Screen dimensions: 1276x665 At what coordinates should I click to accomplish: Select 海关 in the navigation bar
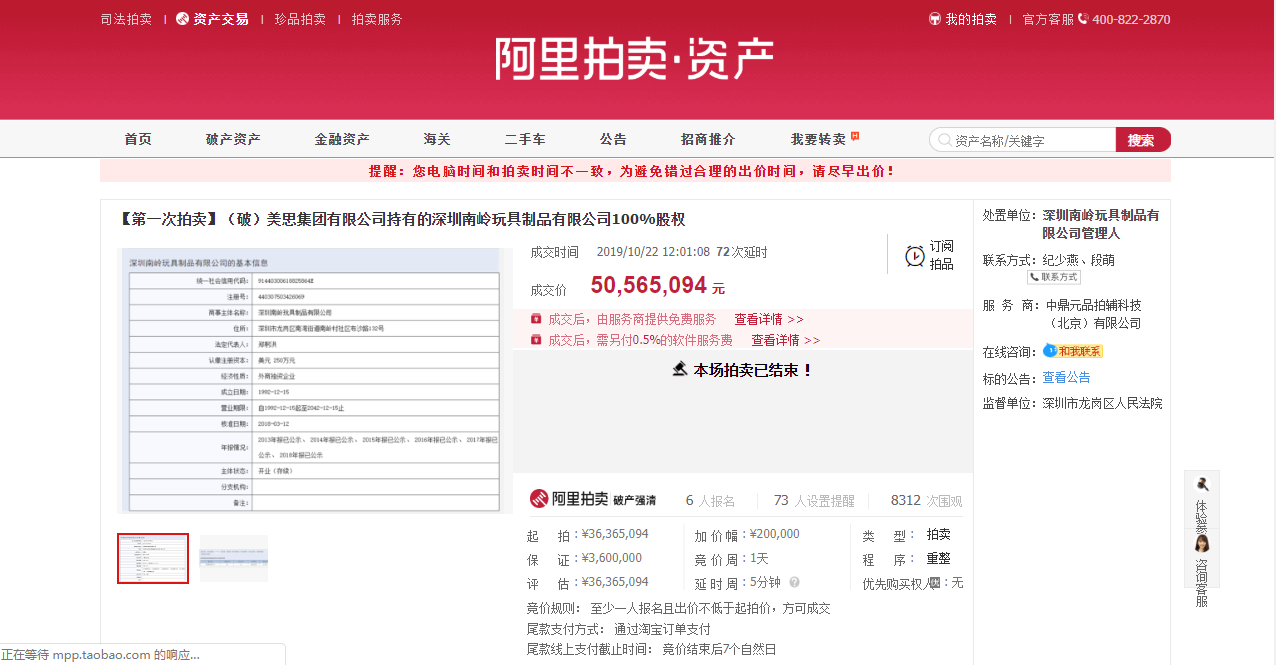[x=437, y=140]
